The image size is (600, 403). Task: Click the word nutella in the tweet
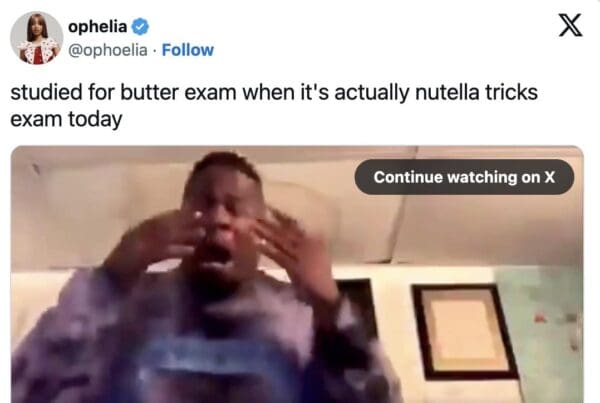(x=447, y=92)
